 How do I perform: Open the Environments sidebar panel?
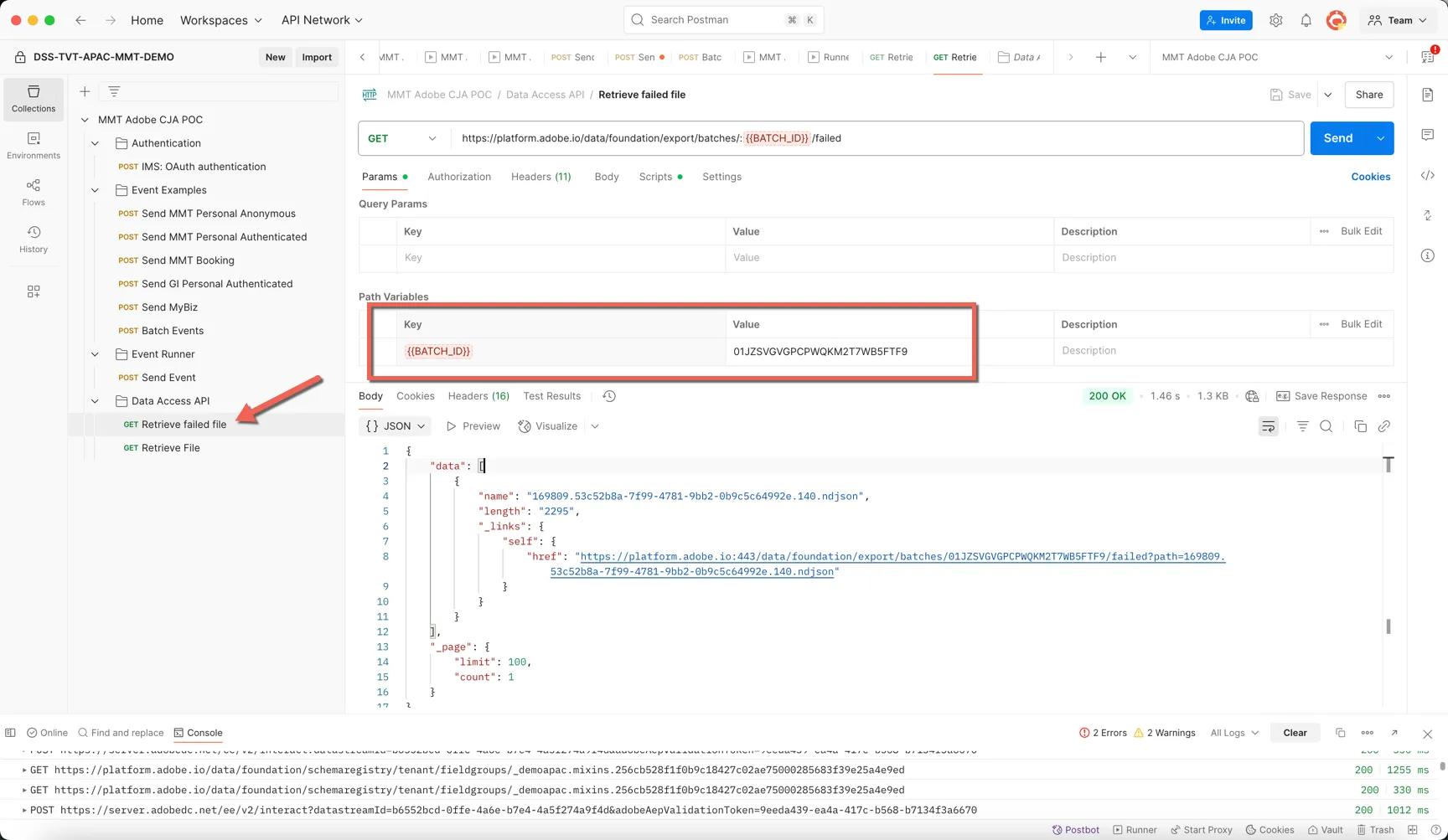pos(34,146)
